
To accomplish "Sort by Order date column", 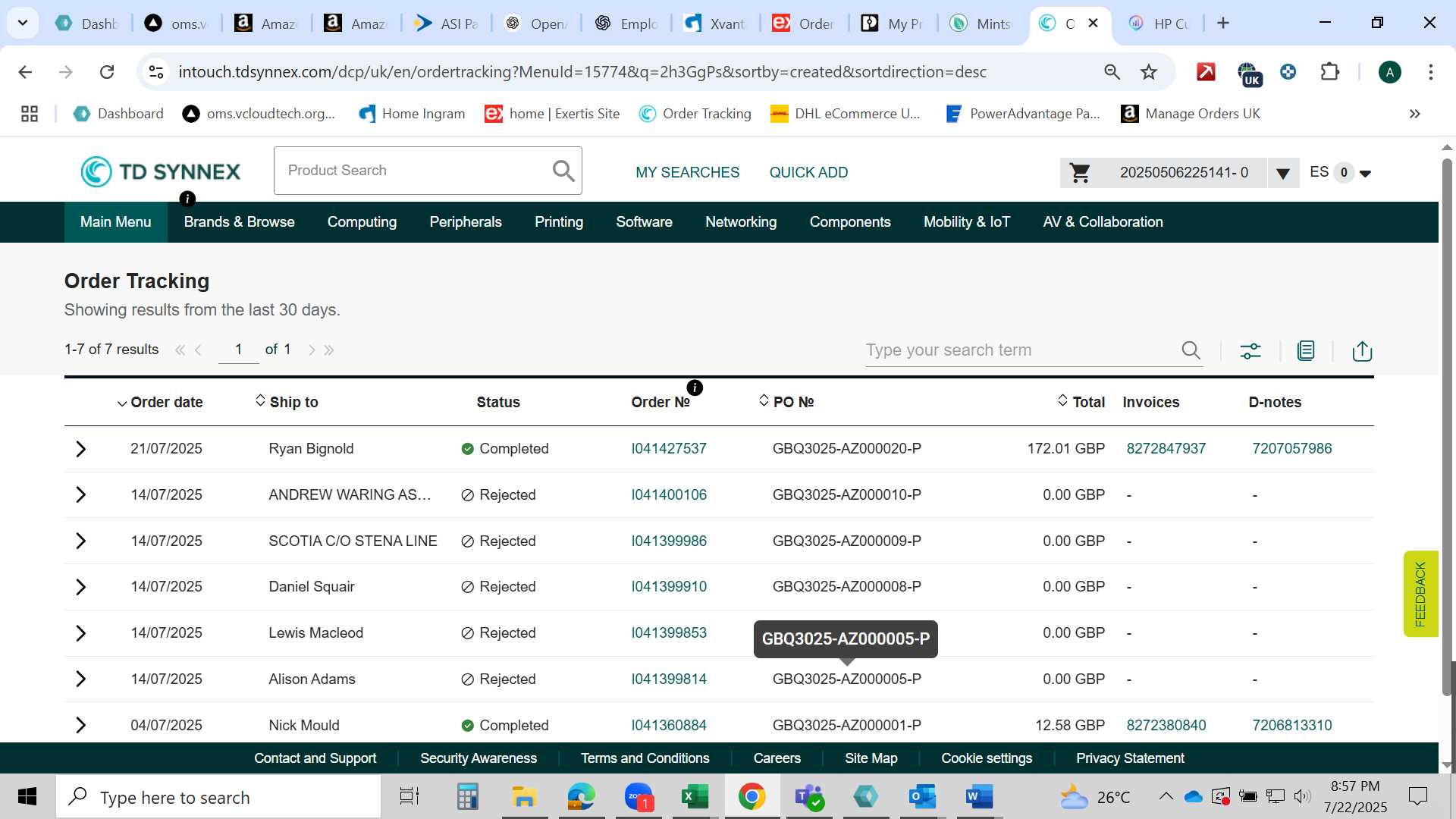I will click(160, 403).
